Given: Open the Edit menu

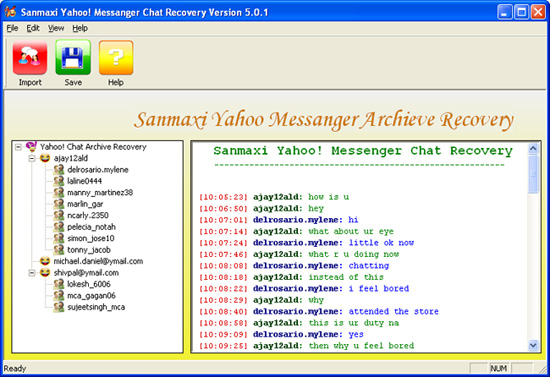Looking at the screenshot, I should point(33,28).
